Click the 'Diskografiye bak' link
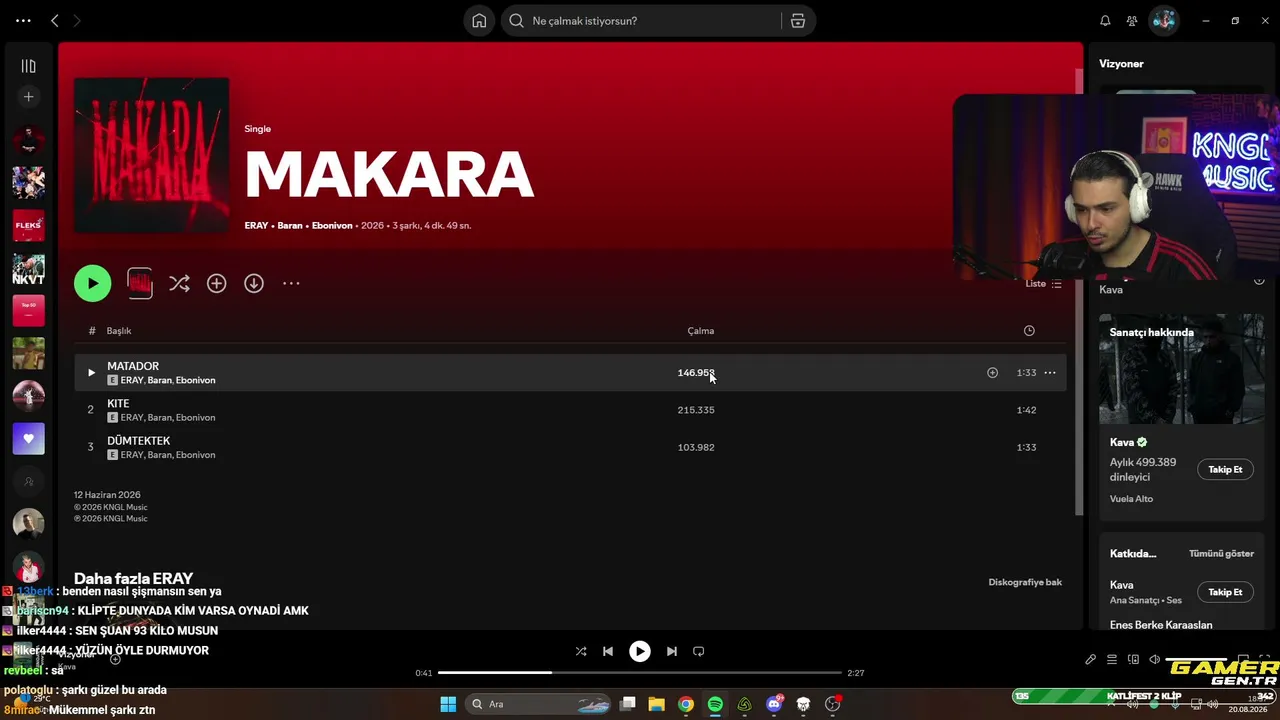This screenshot has height=720, width=1280. [x=1025, y=583]
